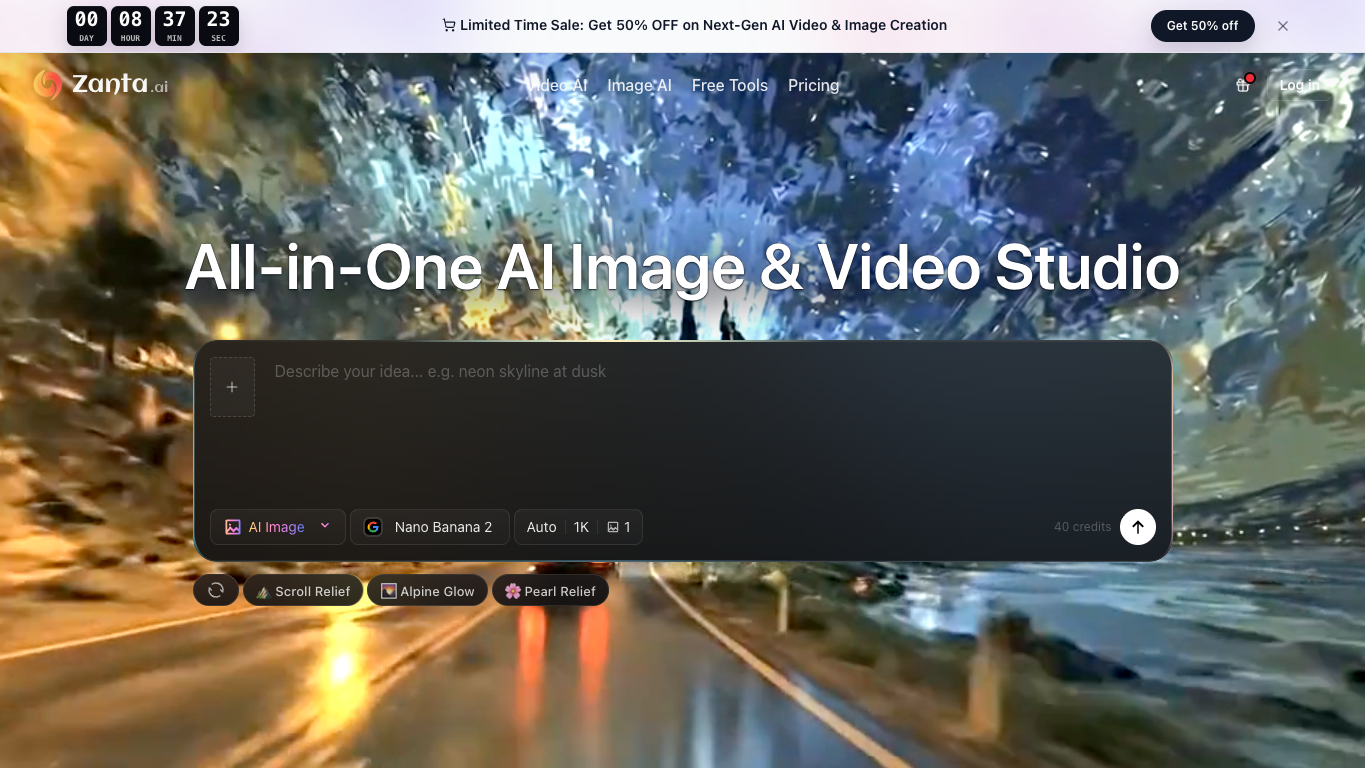Open the Image AI menu
This screenshot has height=768, width=1365.
(x=639, y=85)
